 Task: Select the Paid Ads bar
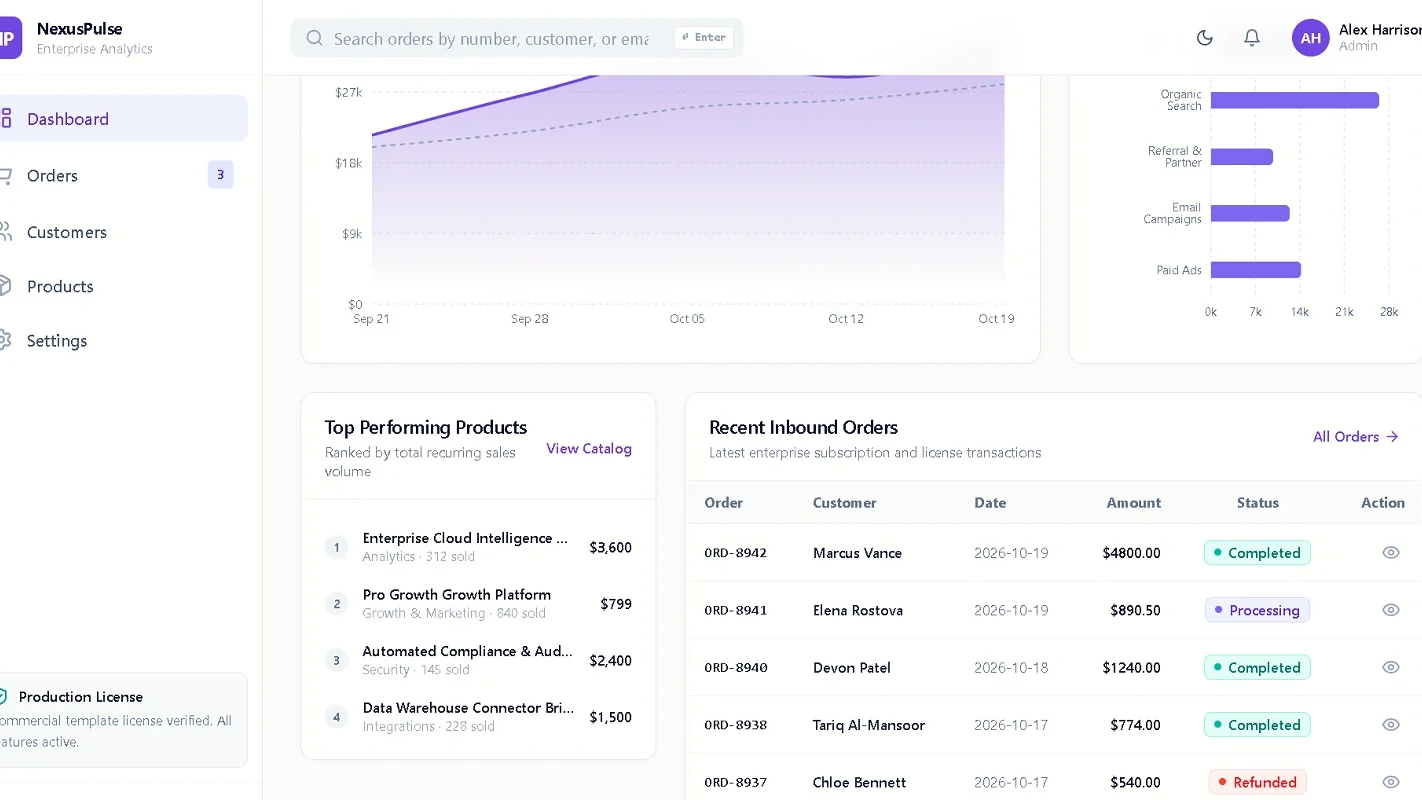[x=1256, y=270]
